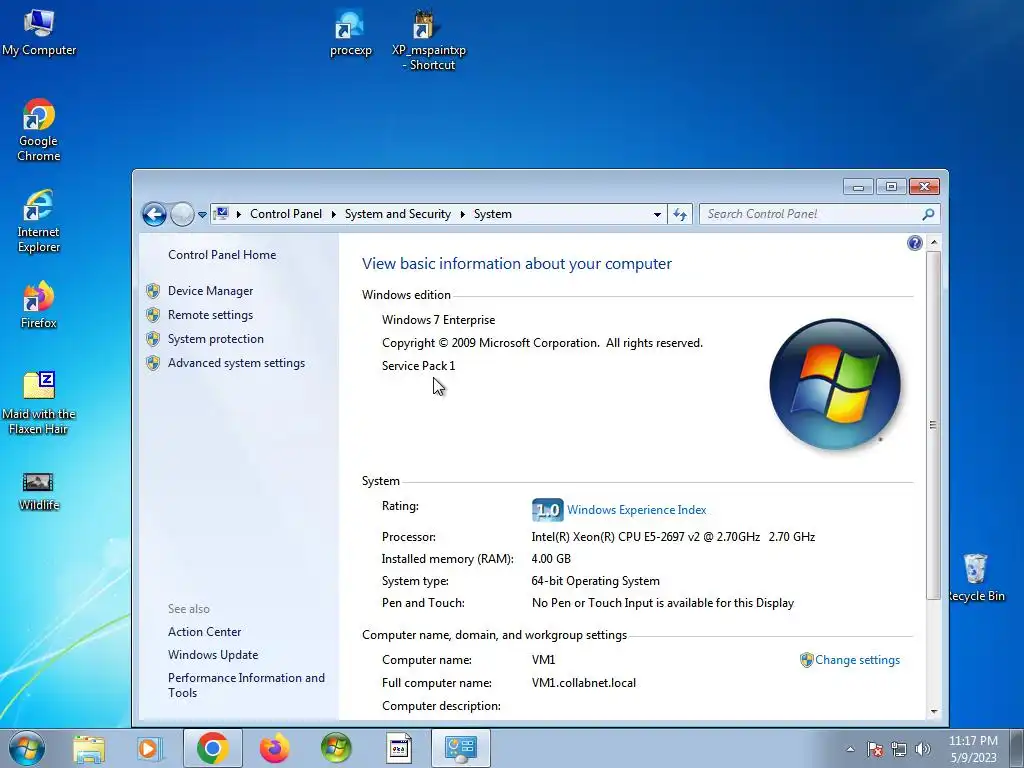
Task: Switch to Chrome in the taskbar
Action: [x=212, y=748]
